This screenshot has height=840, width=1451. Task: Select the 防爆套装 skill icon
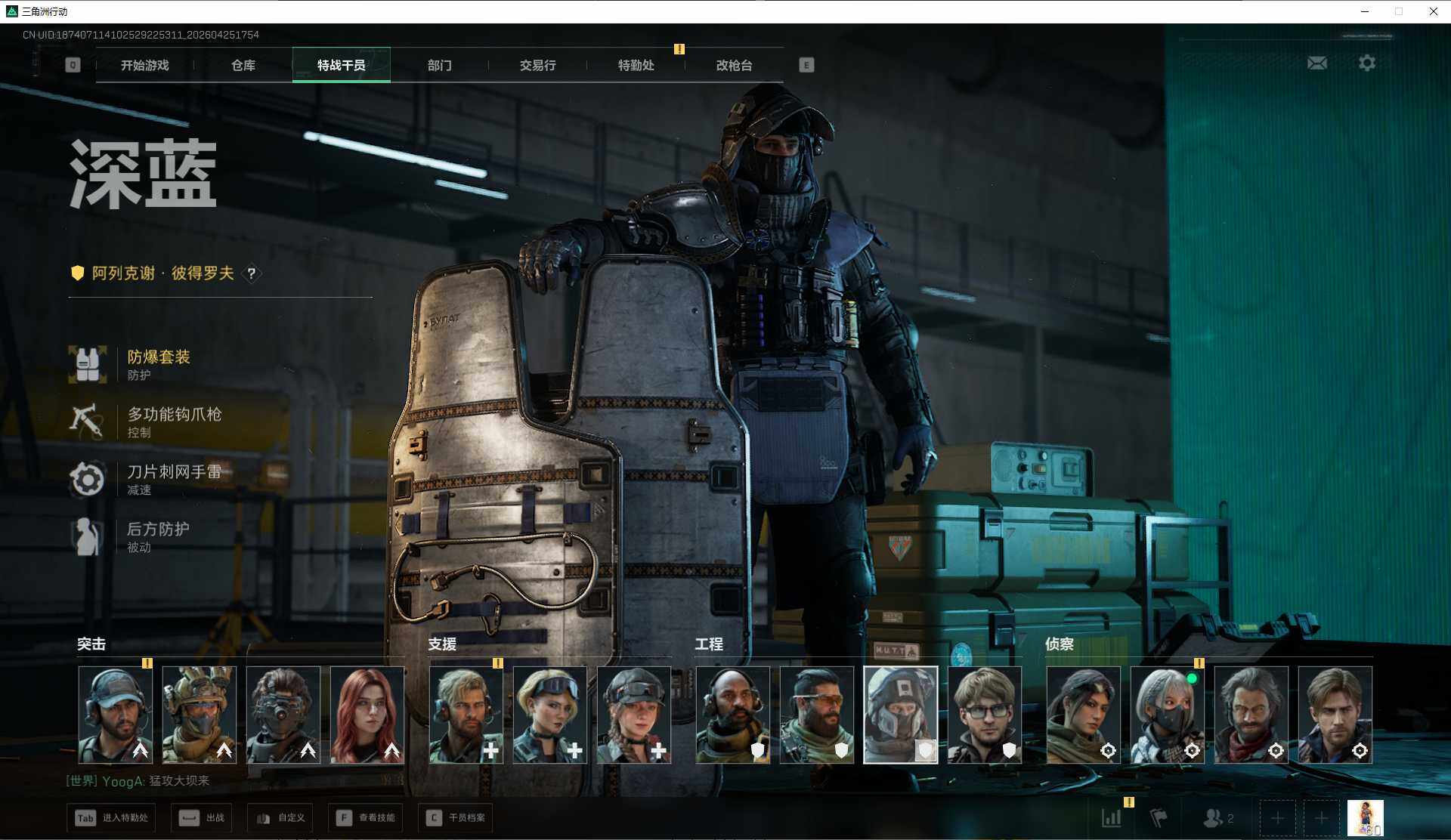[x=88, y=364]
